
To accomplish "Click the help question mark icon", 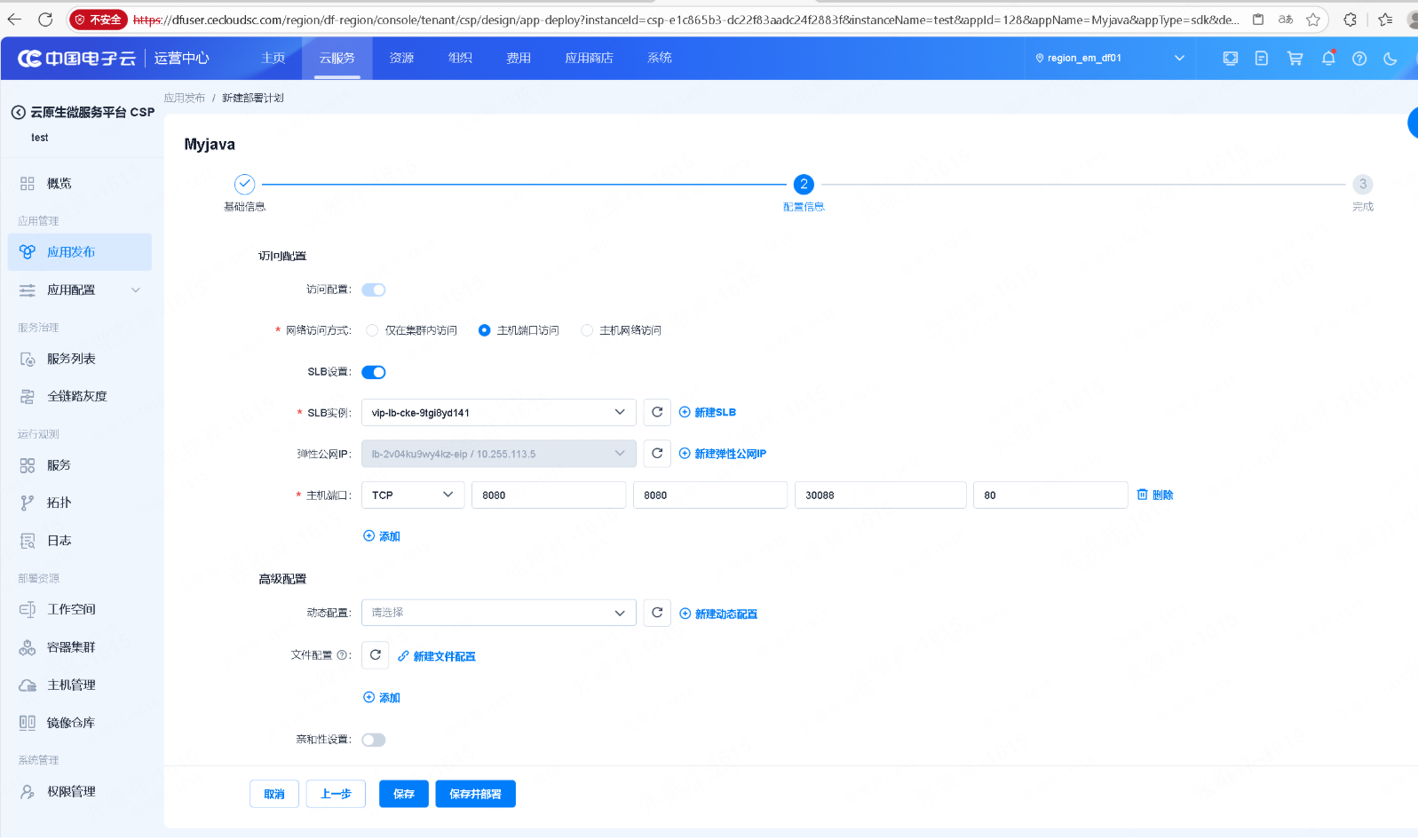I will (x=1359, y=59).
